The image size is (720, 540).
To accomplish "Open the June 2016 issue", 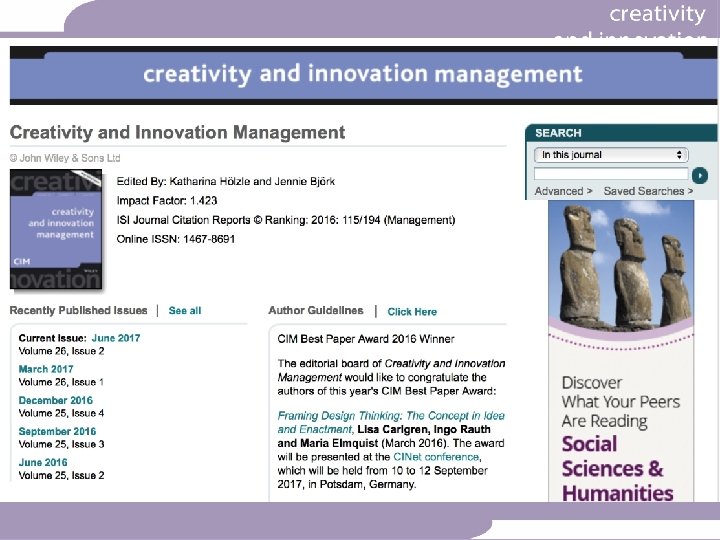I will [43, 462].
